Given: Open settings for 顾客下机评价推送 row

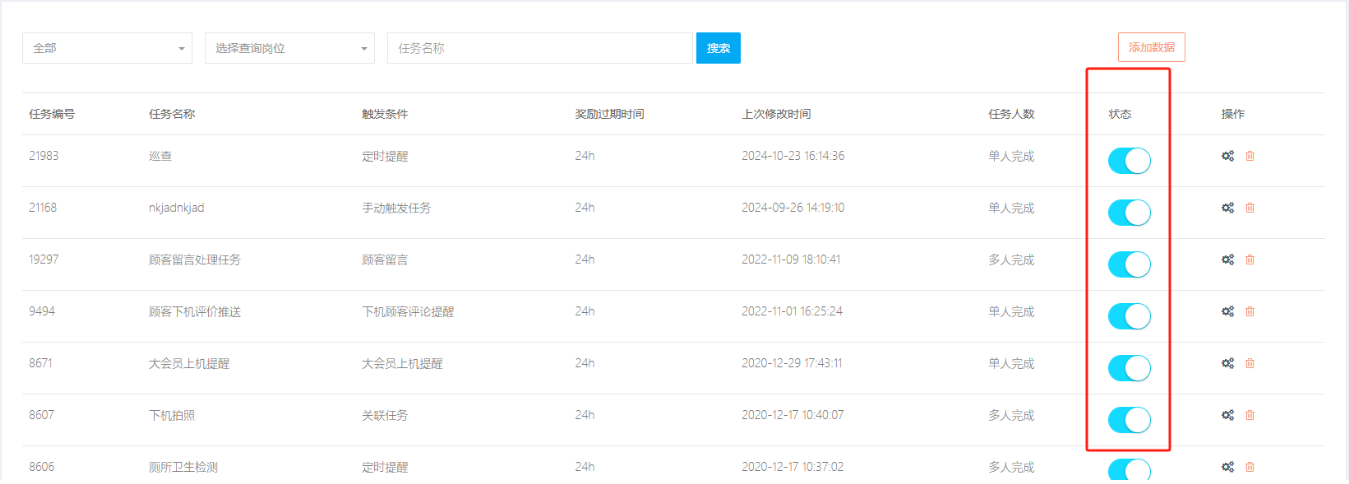Looking at the screenshot, I should point(1227,312).
